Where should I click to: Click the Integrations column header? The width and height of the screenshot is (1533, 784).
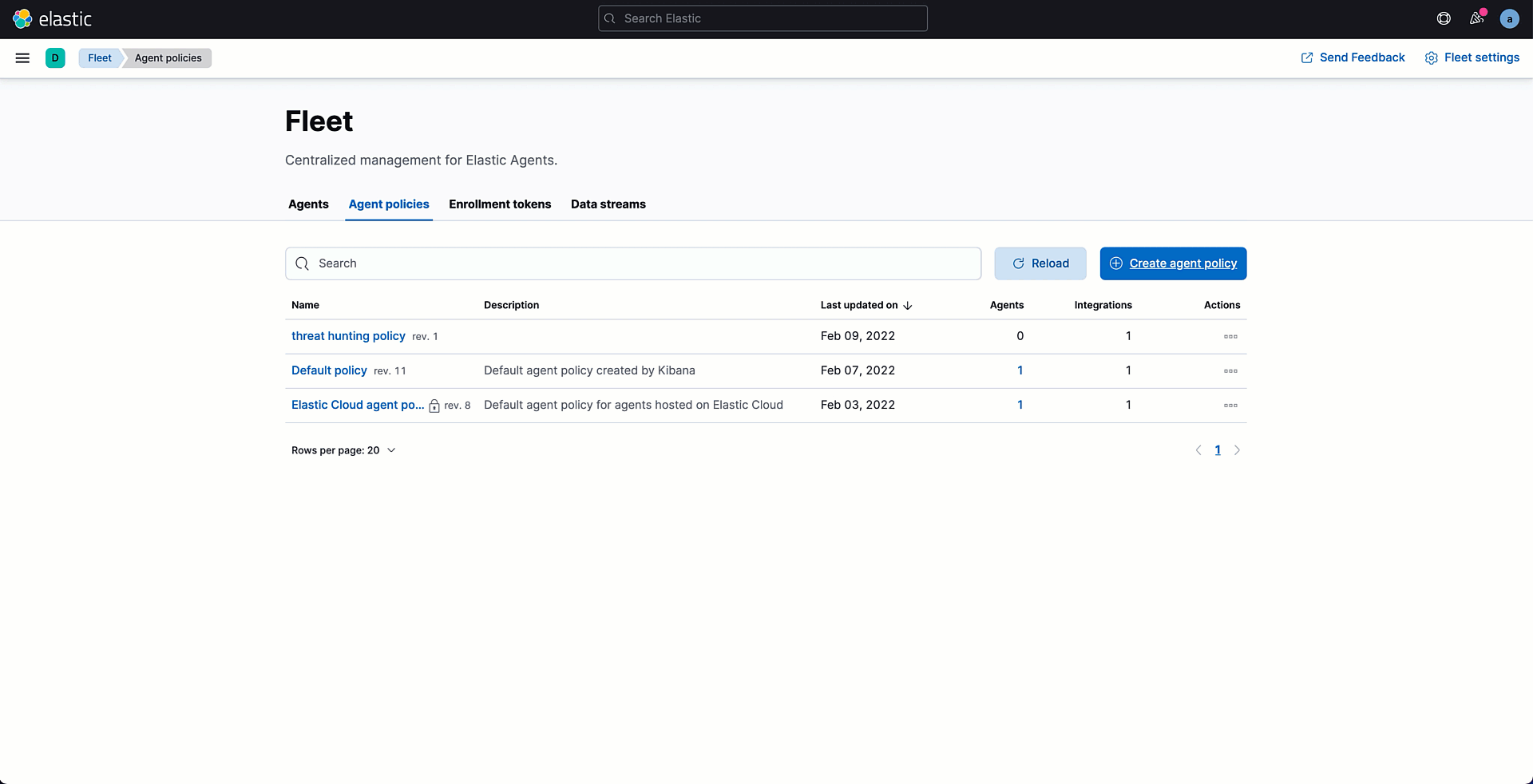pyautogui.click(x=1103, y=305)
